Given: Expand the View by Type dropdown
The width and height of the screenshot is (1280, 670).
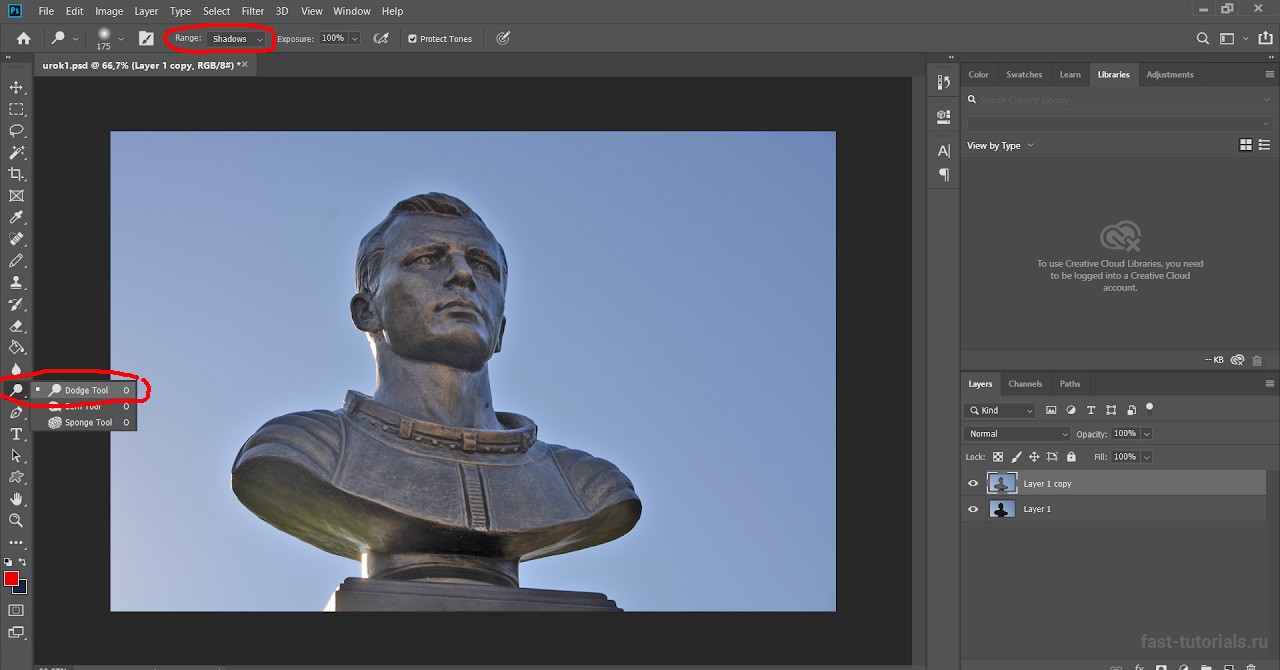Looking at the screenshot, I should pyautogui.click(x=1000, y=146).
